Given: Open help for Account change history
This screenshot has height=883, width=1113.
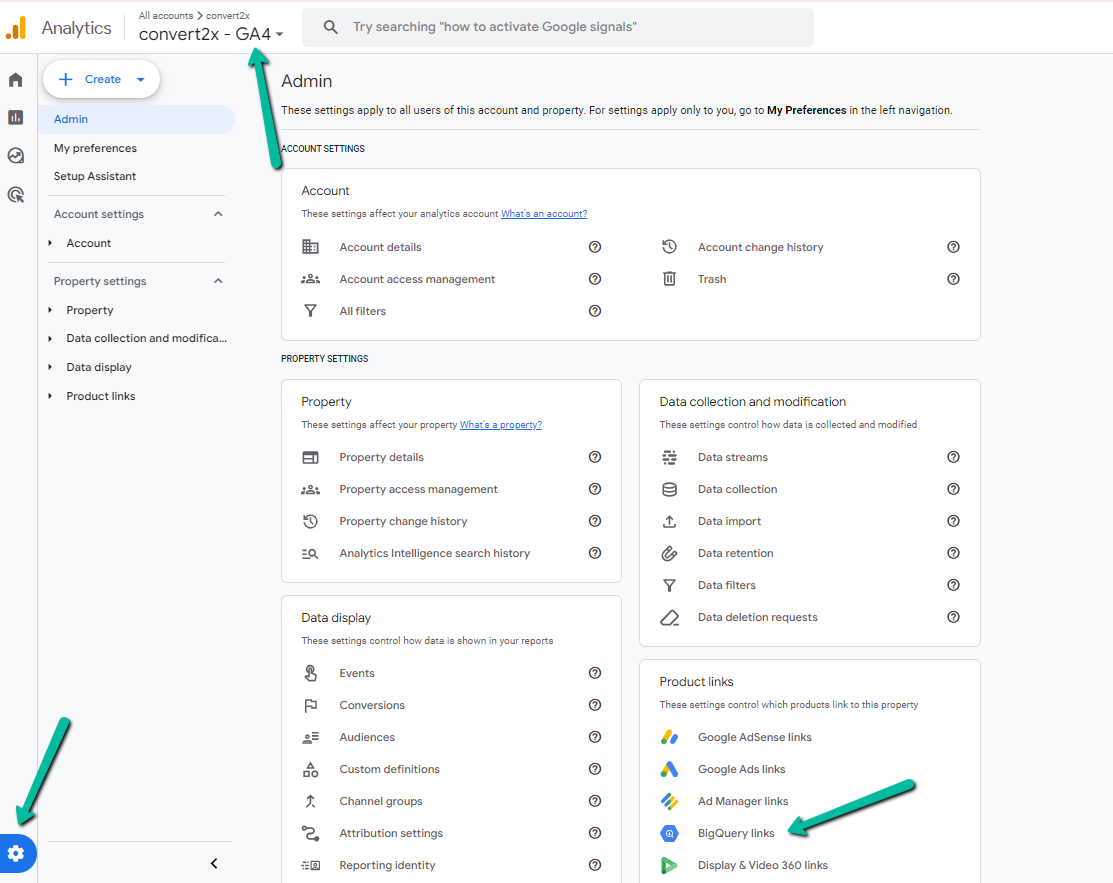Looking at the screenshot, I should [x=953, y=247].
